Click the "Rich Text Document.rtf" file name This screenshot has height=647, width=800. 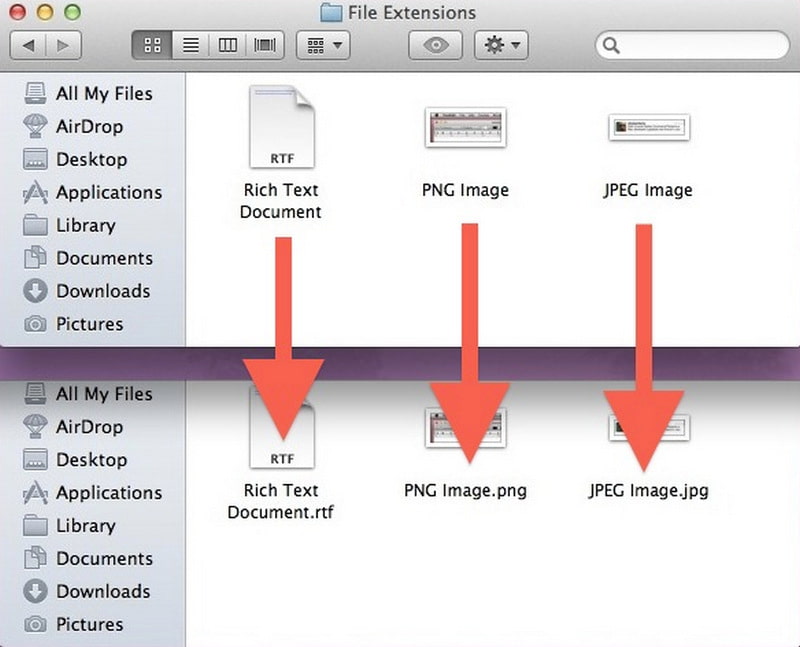281,501
